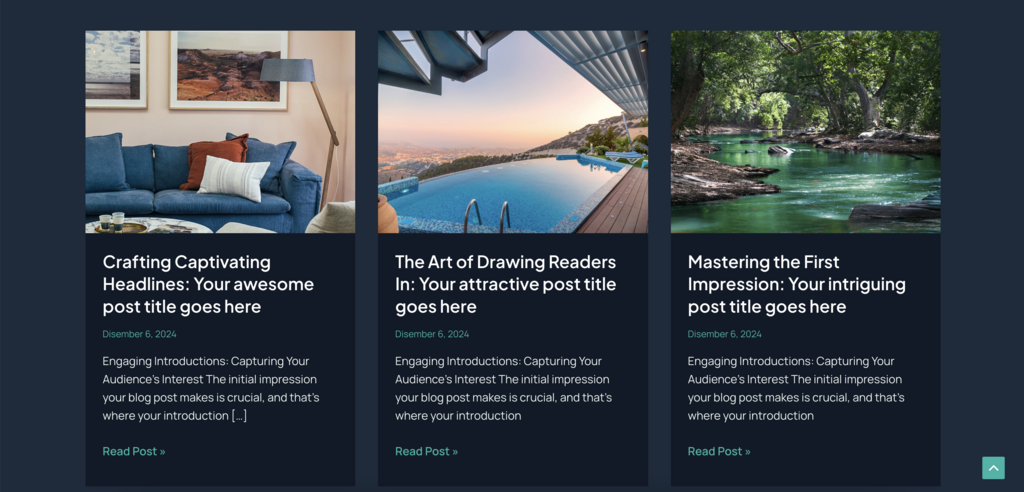Click Read Post under Art of Drawing Readers
Image resolution: width=1024 pixels, height=492 pixels.
(x=426, y=451)
